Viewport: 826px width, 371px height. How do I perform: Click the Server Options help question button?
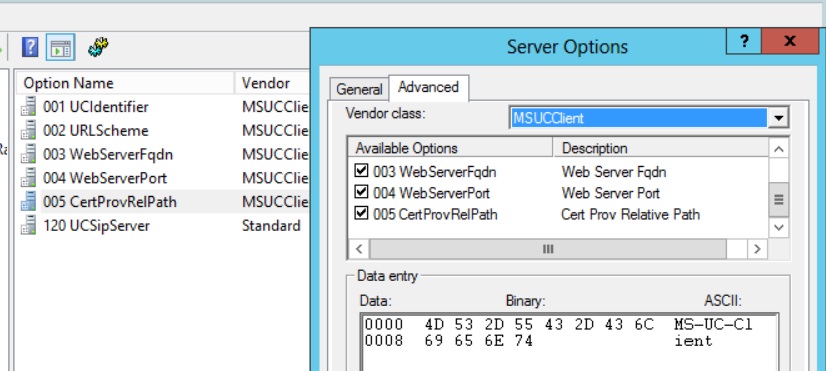(x=744, y=41)
